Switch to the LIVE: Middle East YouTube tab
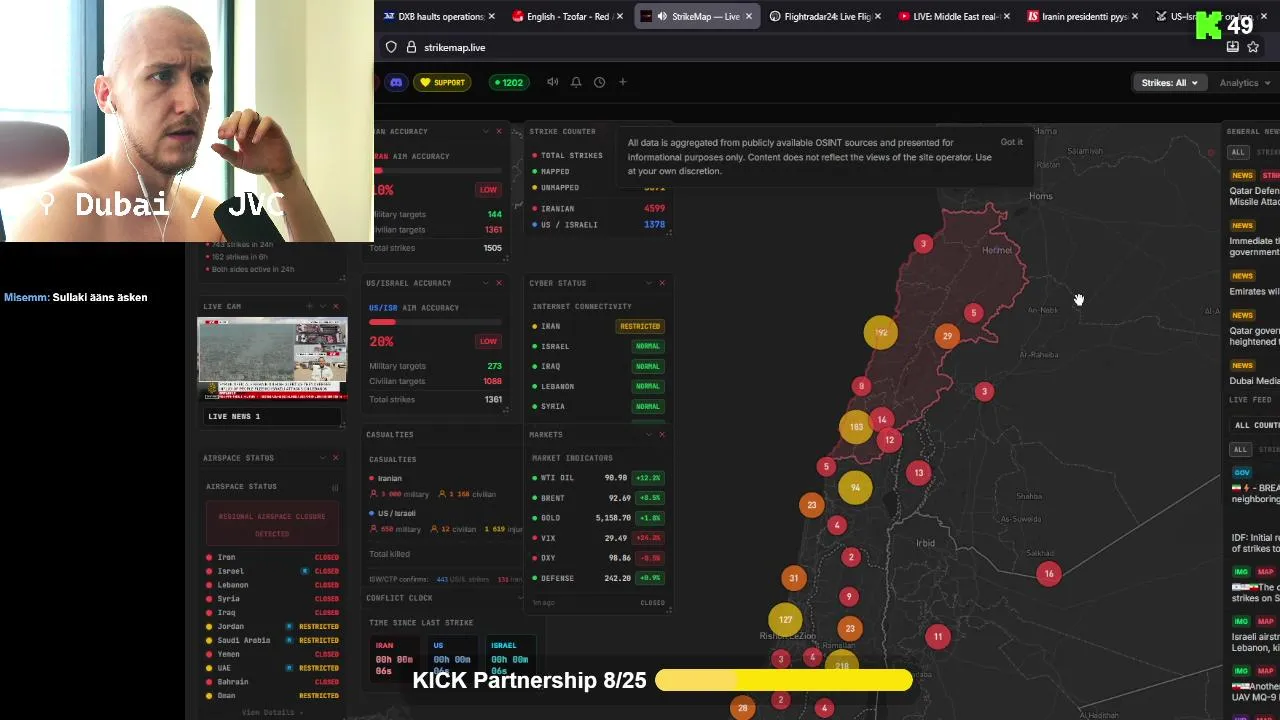The width and height of the screenshot is (1280, 720). [953, 16]
